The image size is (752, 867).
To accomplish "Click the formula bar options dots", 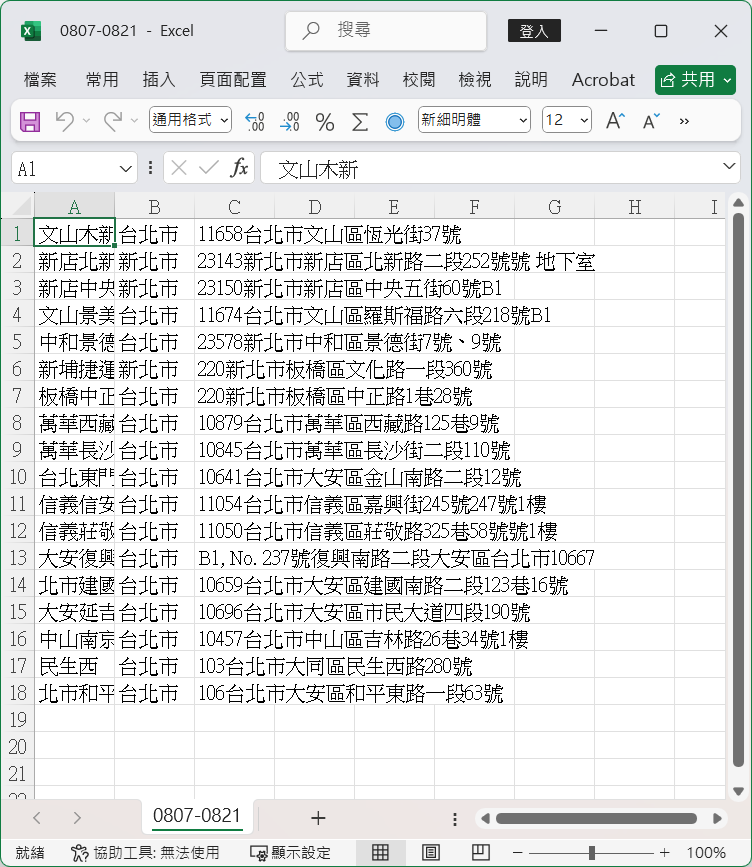I will pos(150,168).
